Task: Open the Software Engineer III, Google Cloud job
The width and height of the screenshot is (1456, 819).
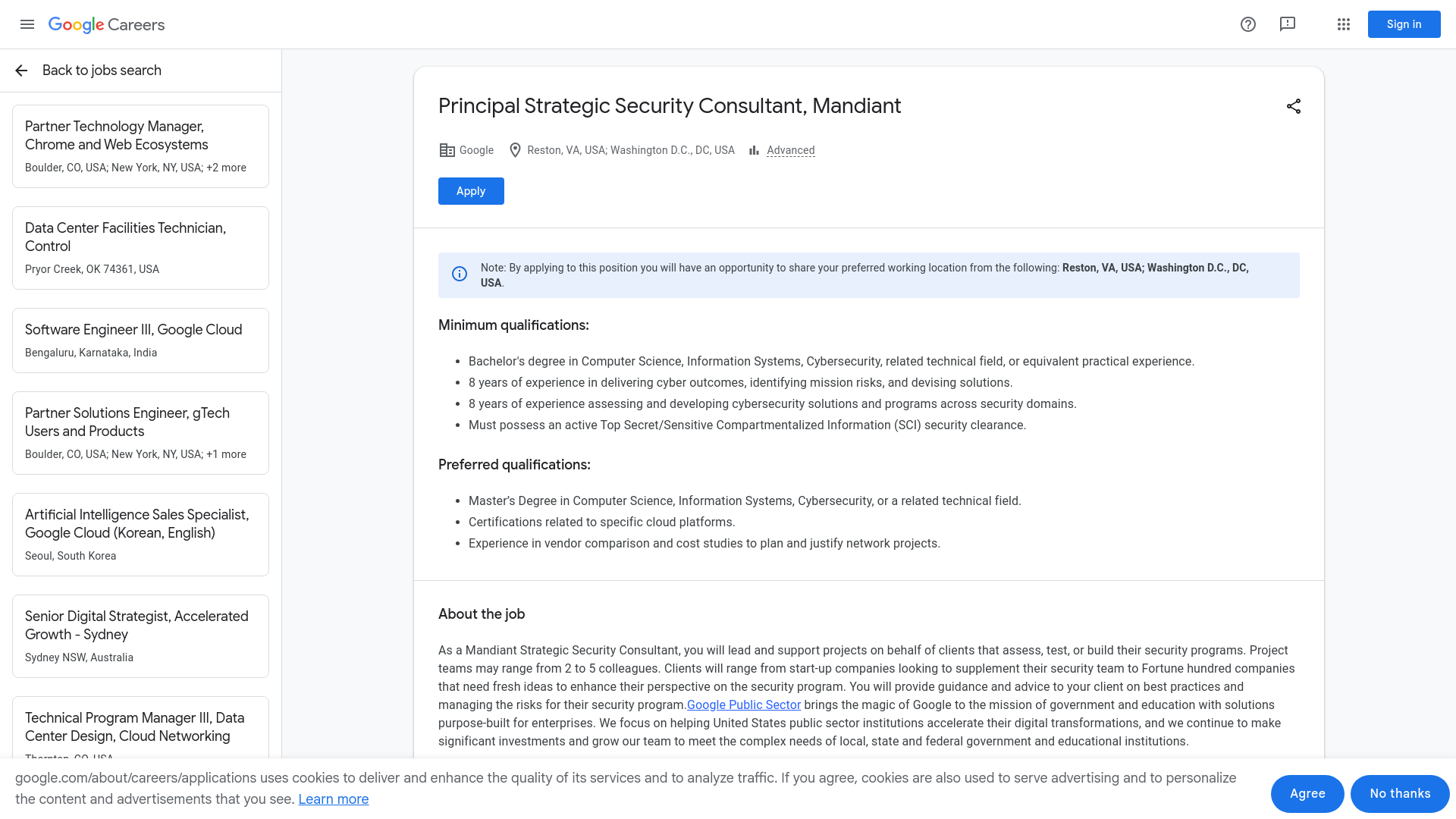Action: (140, 340)
